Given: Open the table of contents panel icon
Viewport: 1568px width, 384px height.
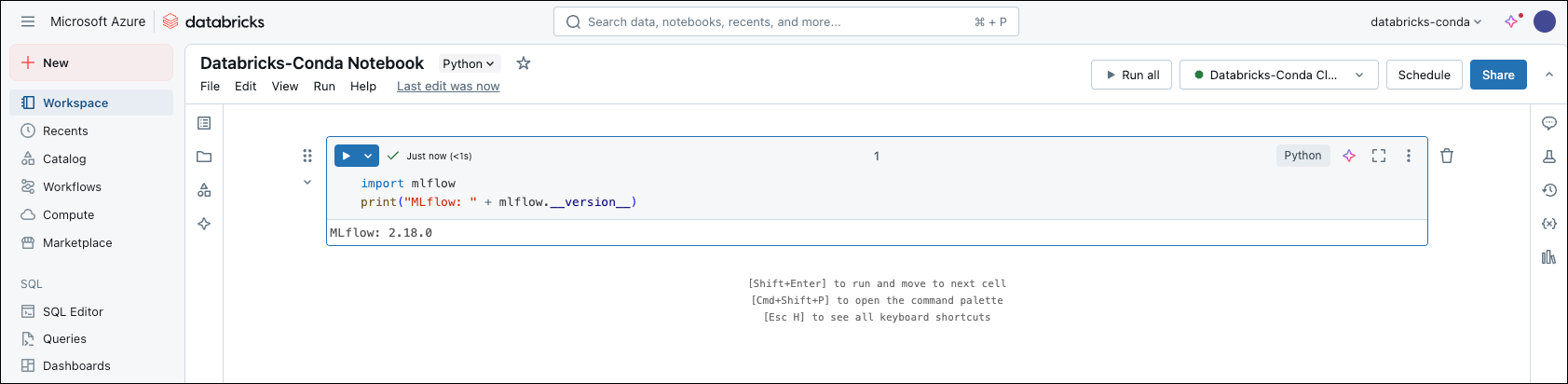Looking at the screenshot, I should 204,123.
